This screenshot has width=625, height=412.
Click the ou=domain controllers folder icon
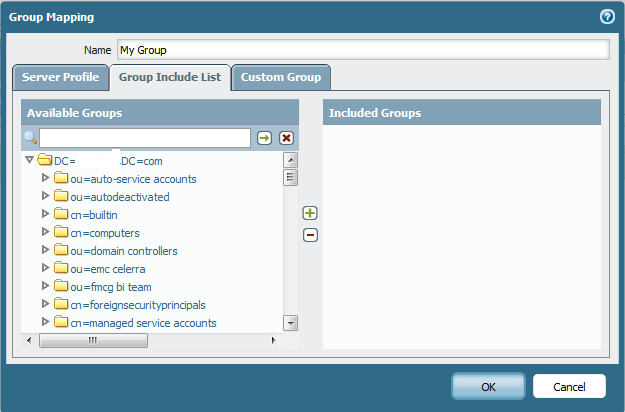click(x=61, y=251)
